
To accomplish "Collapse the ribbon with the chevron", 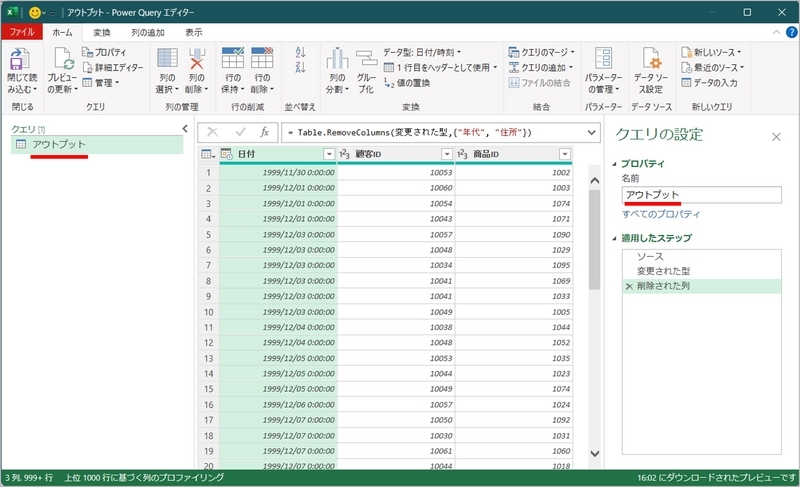I will coord(776,32).
